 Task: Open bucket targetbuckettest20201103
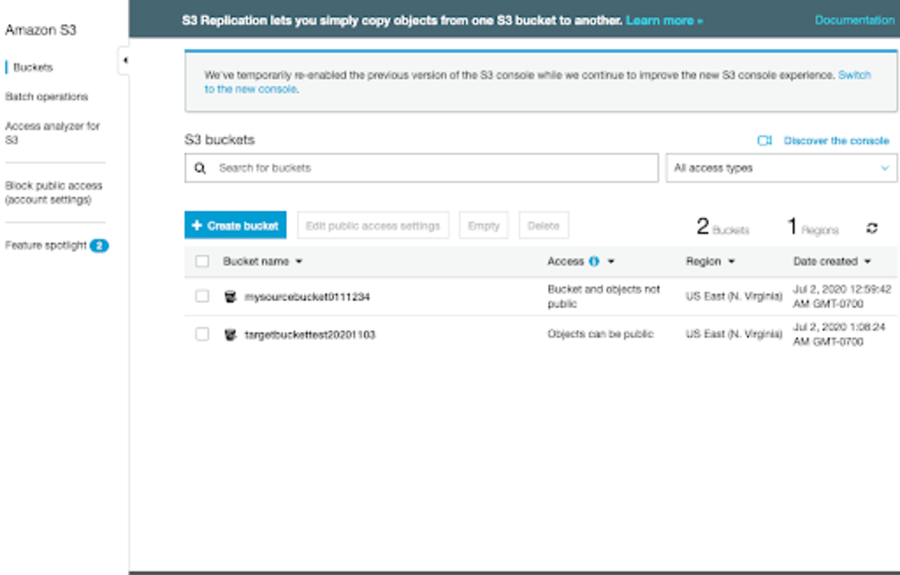click(x=310, y=335)
